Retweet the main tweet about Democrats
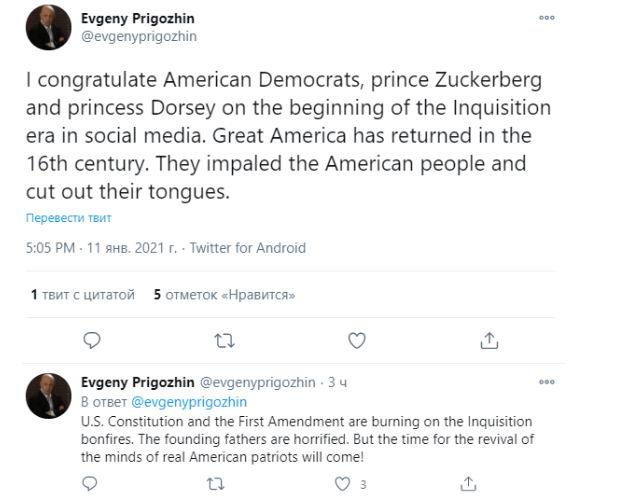This screenshot has height=496, width=640. point(224,340)
